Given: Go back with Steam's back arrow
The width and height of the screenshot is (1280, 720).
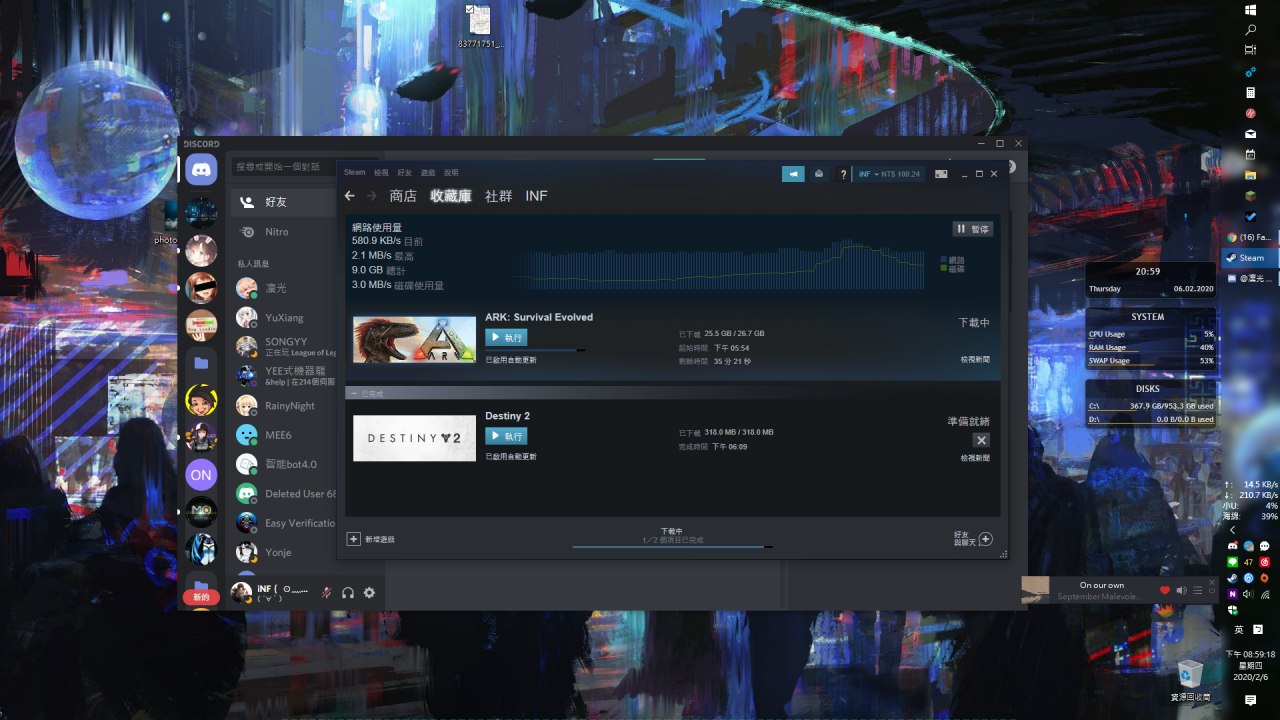Looking at the screenshot, I should pyautogui.click(x=349, y=196).
